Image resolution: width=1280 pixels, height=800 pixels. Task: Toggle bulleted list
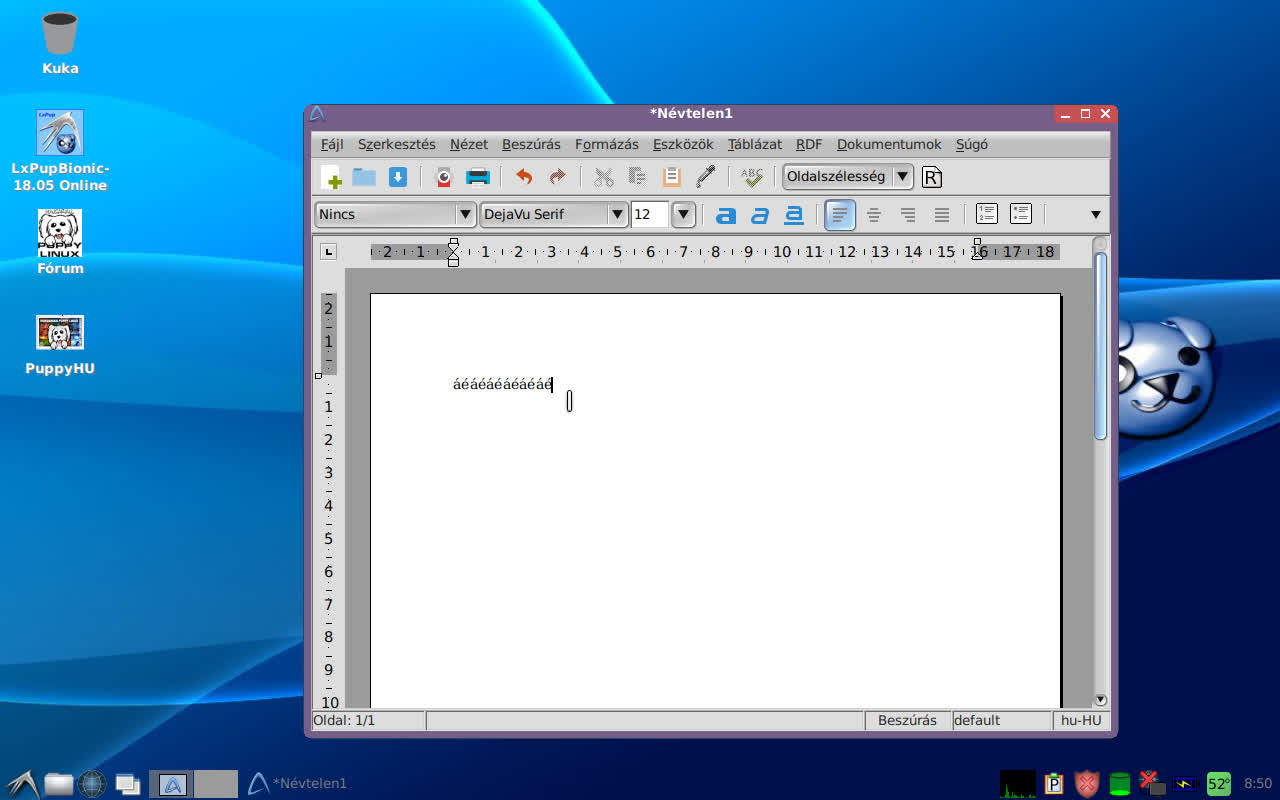1021,213
